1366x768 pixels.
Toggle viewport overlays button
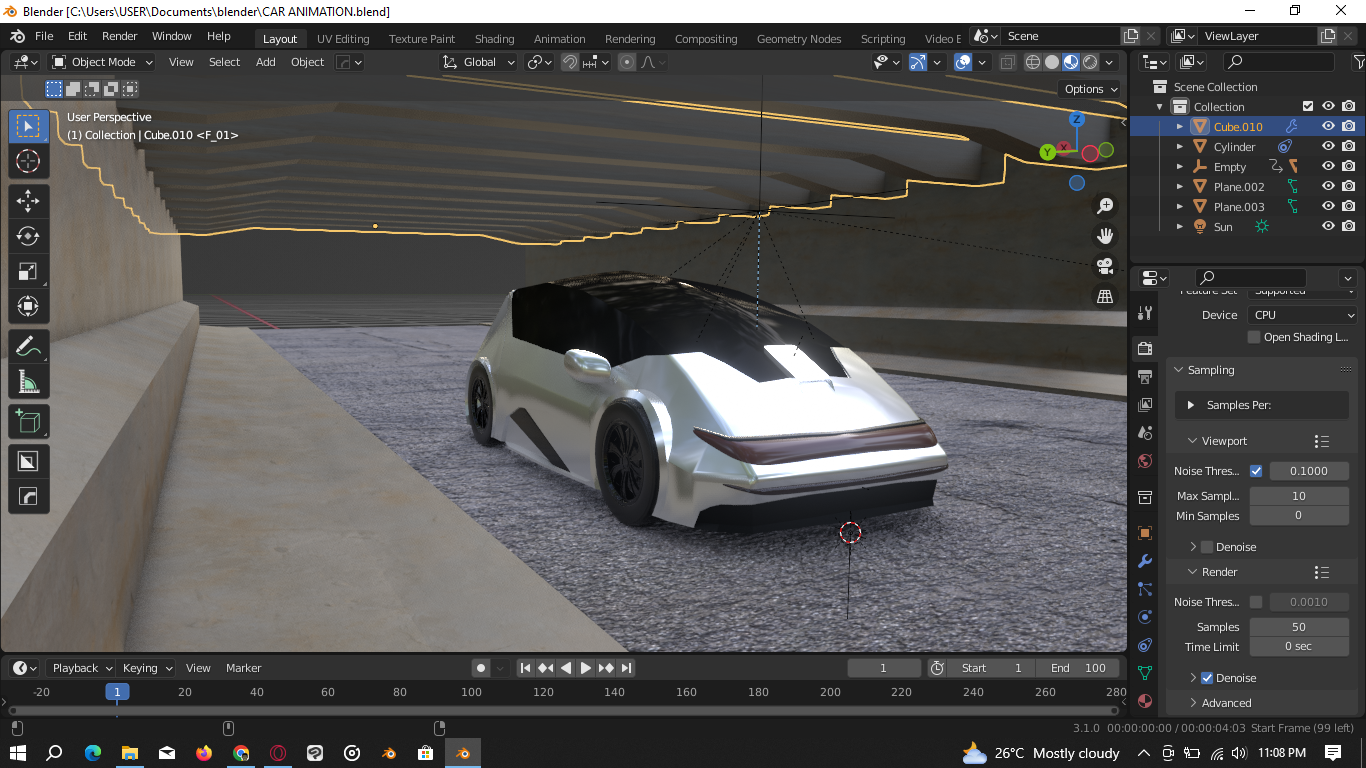point(963,62)
